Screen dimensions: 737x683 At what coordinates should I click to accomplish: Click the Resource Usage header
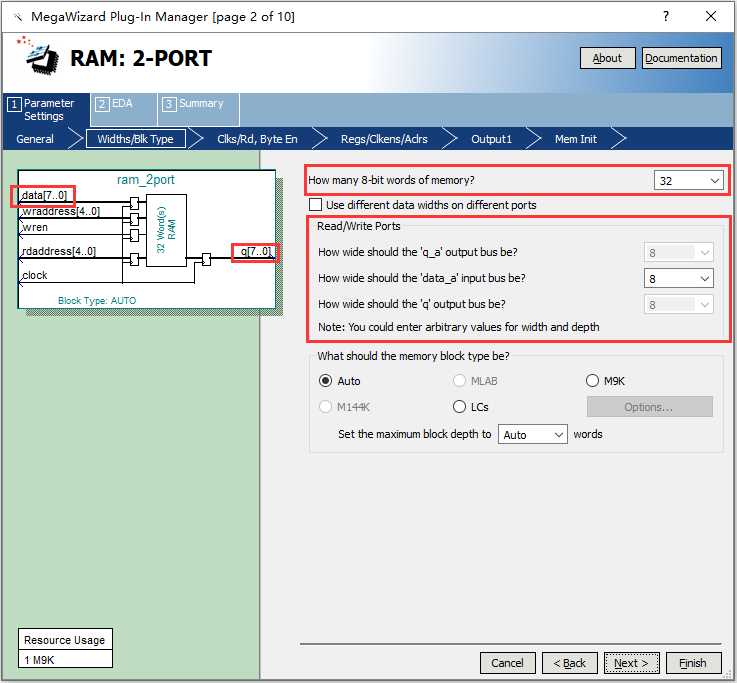coord(65,640)
